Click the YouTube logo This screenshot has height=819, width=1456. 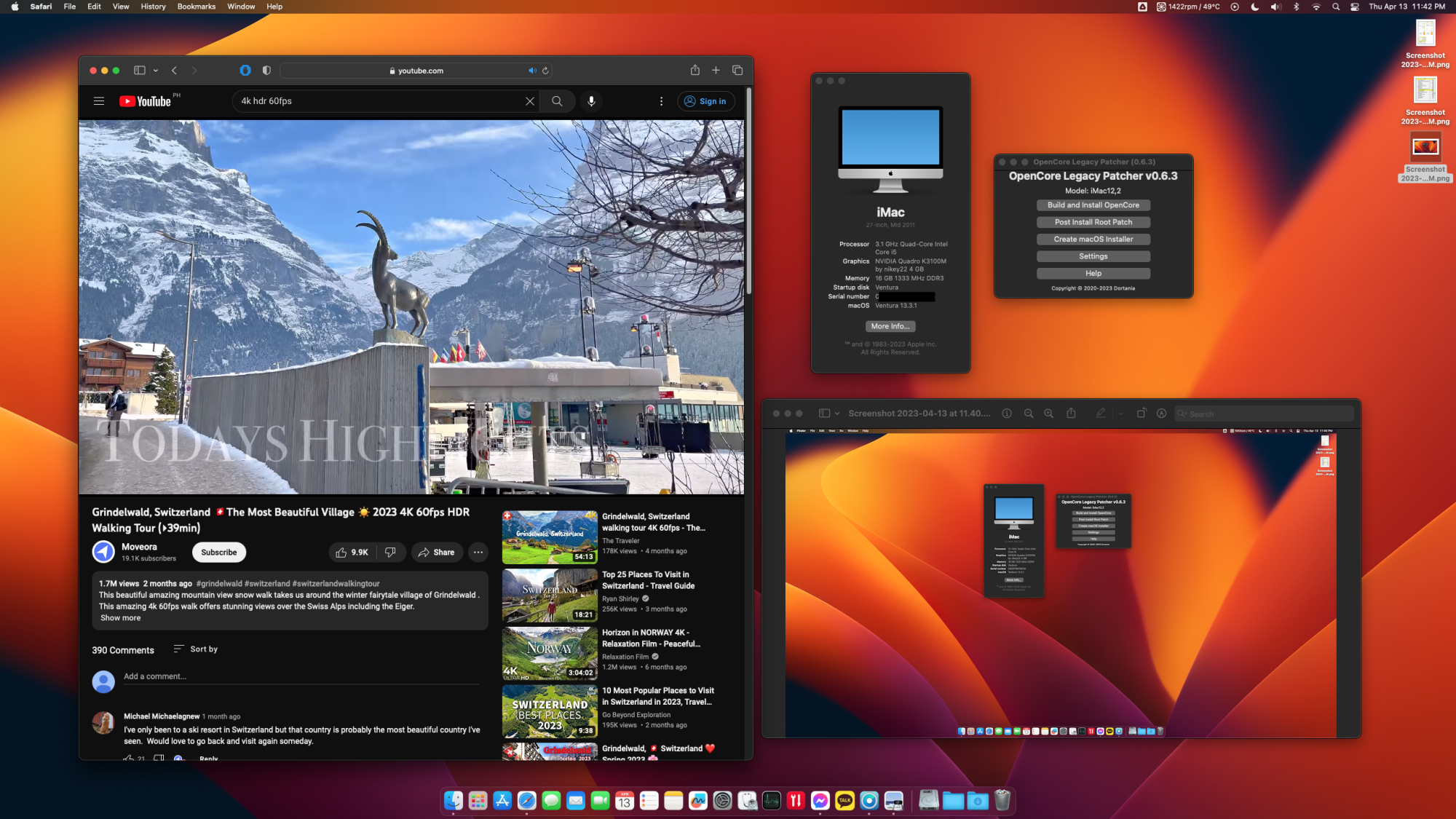(146, 101)
